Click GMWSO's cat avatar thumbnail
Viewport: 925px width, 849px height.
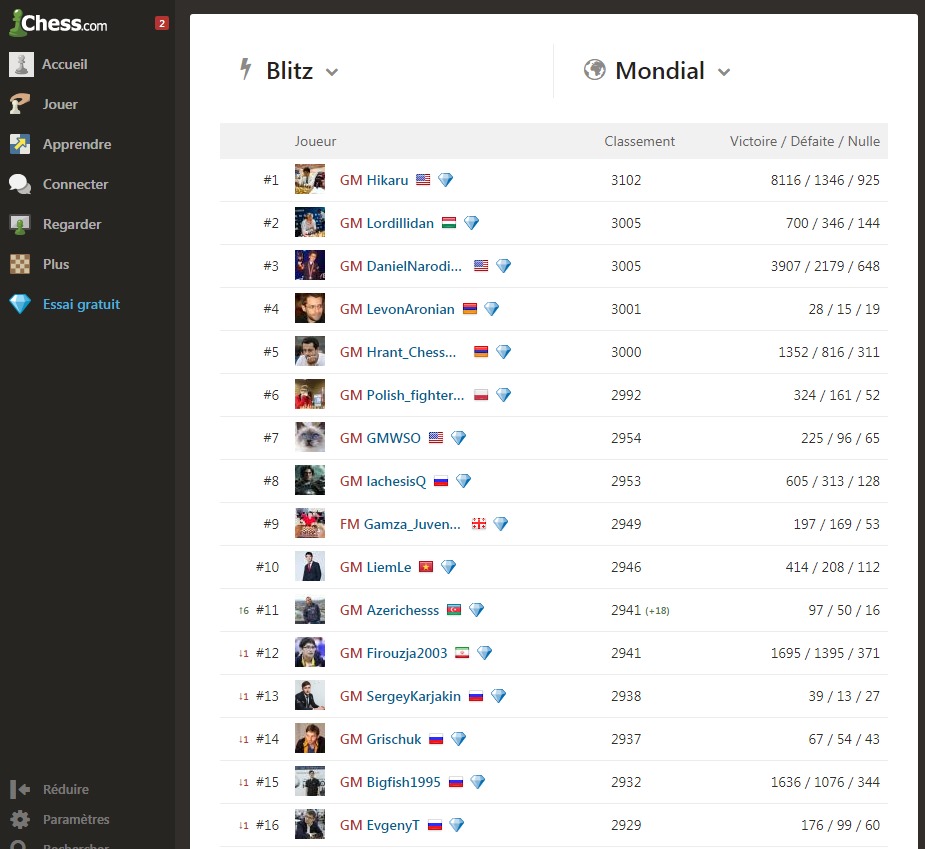click(x=310, y=438)
